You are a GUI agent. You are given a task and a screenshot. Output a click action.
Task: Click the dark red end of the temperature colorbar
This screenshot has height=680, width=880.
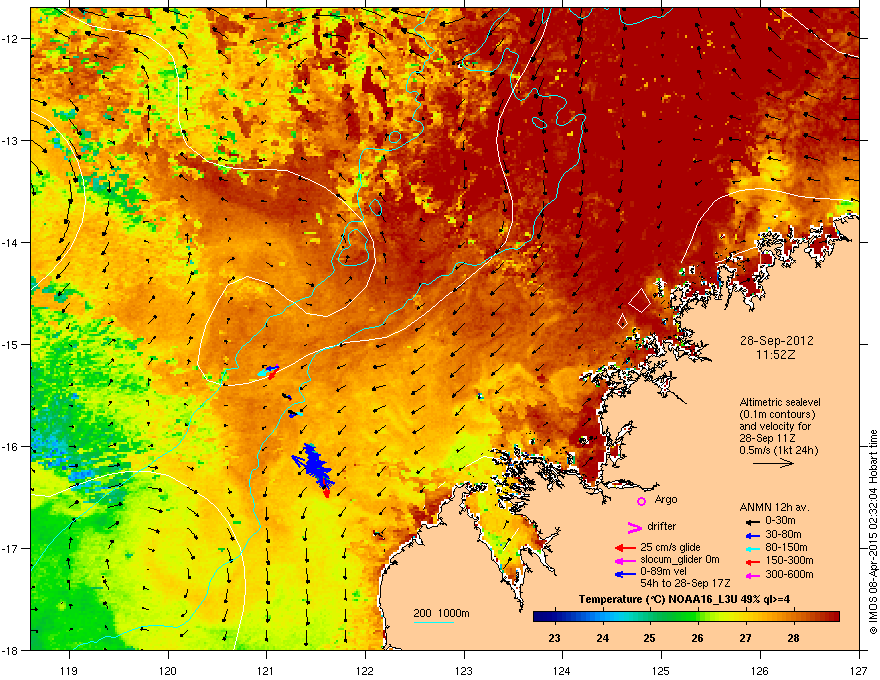tap(833, 617)
